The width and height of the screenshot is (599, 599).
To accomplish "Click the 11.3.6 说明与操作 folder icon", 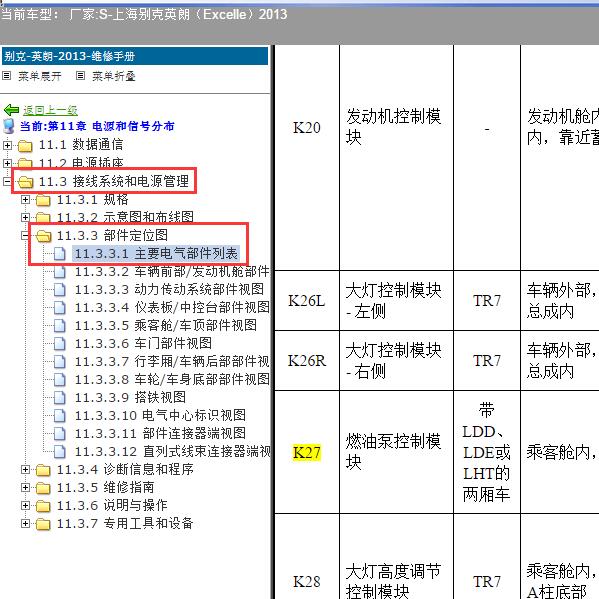I will (x=43, y=506).
